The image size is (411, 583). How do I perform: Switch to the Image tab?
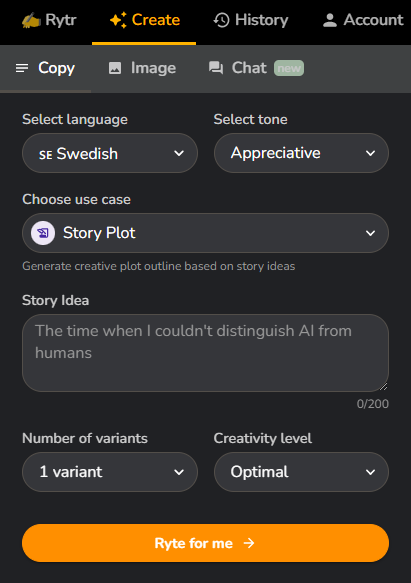click(142, 68)
